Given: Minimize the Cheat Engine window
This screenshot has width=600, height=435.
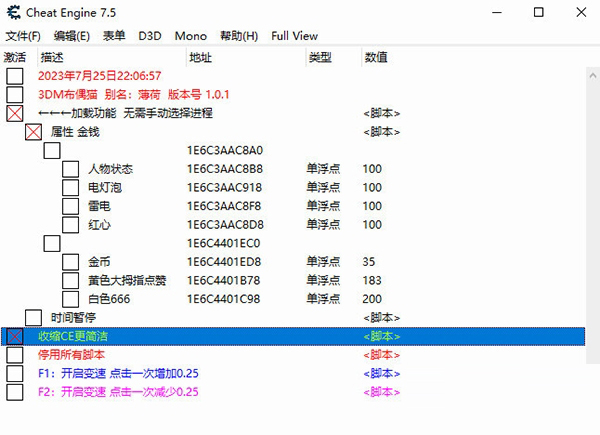Looking at the screenshot, I should [497, 13].
